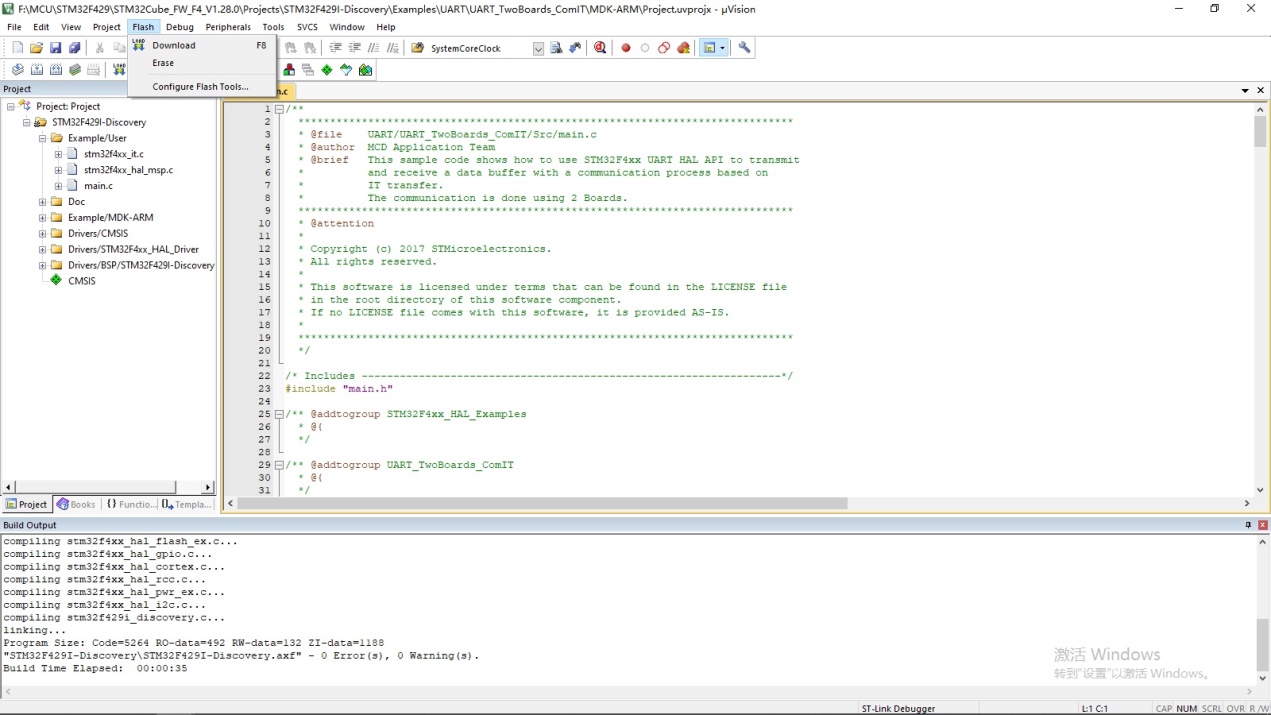Image resolution: width=1271 pixels, height=715 pixels.
Task: Open the SVCS menu
Action: tap(307, 27)
